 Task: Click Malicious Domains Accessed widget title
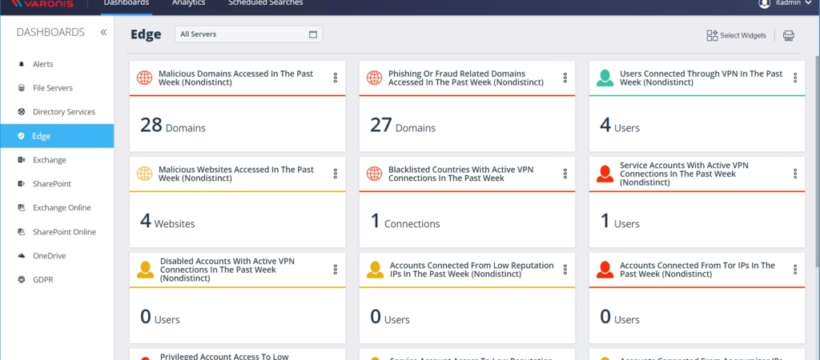[236, 78]
